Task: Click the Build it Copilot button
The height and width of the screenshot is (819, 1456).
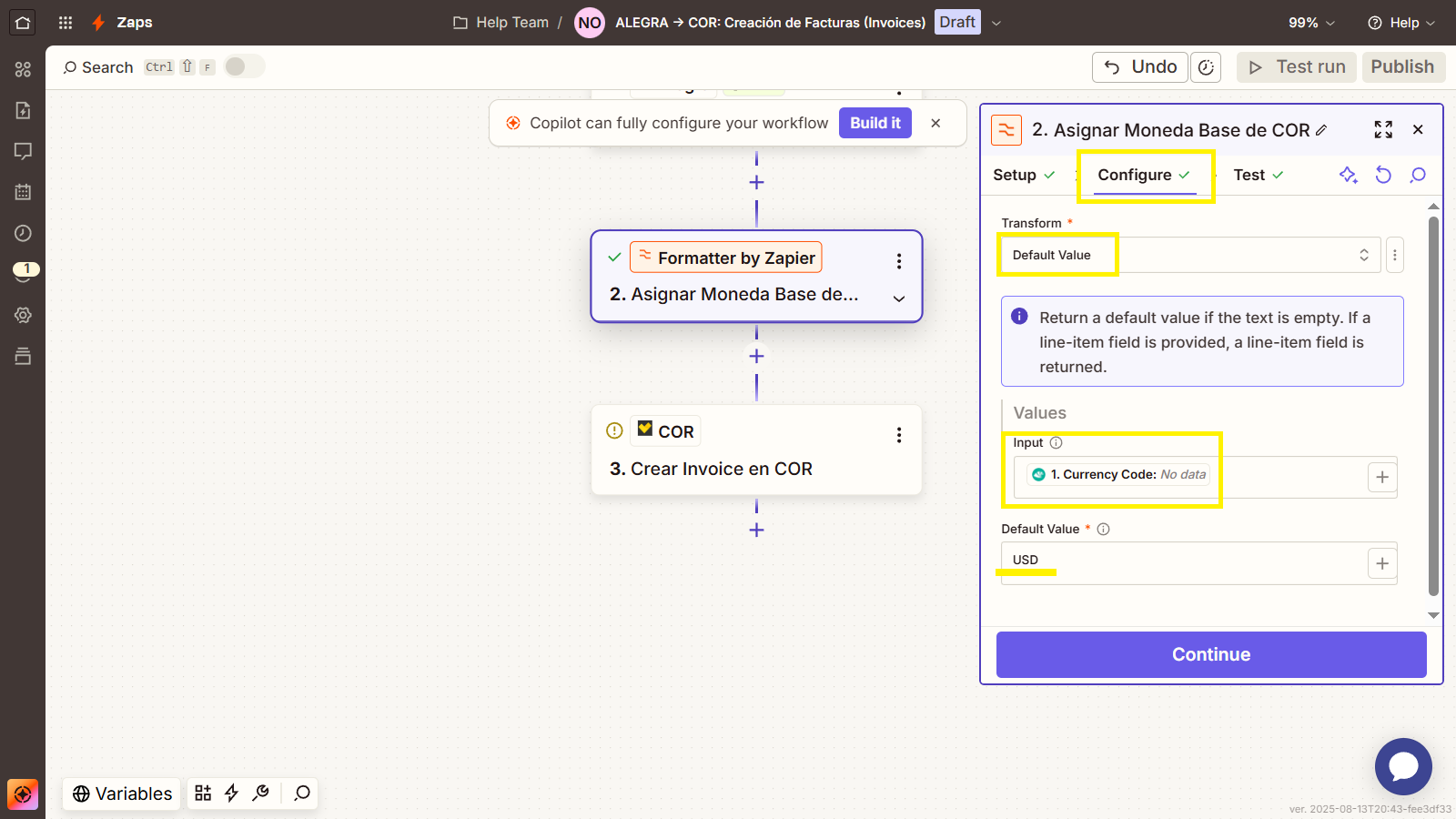Action: coord(875,123)
